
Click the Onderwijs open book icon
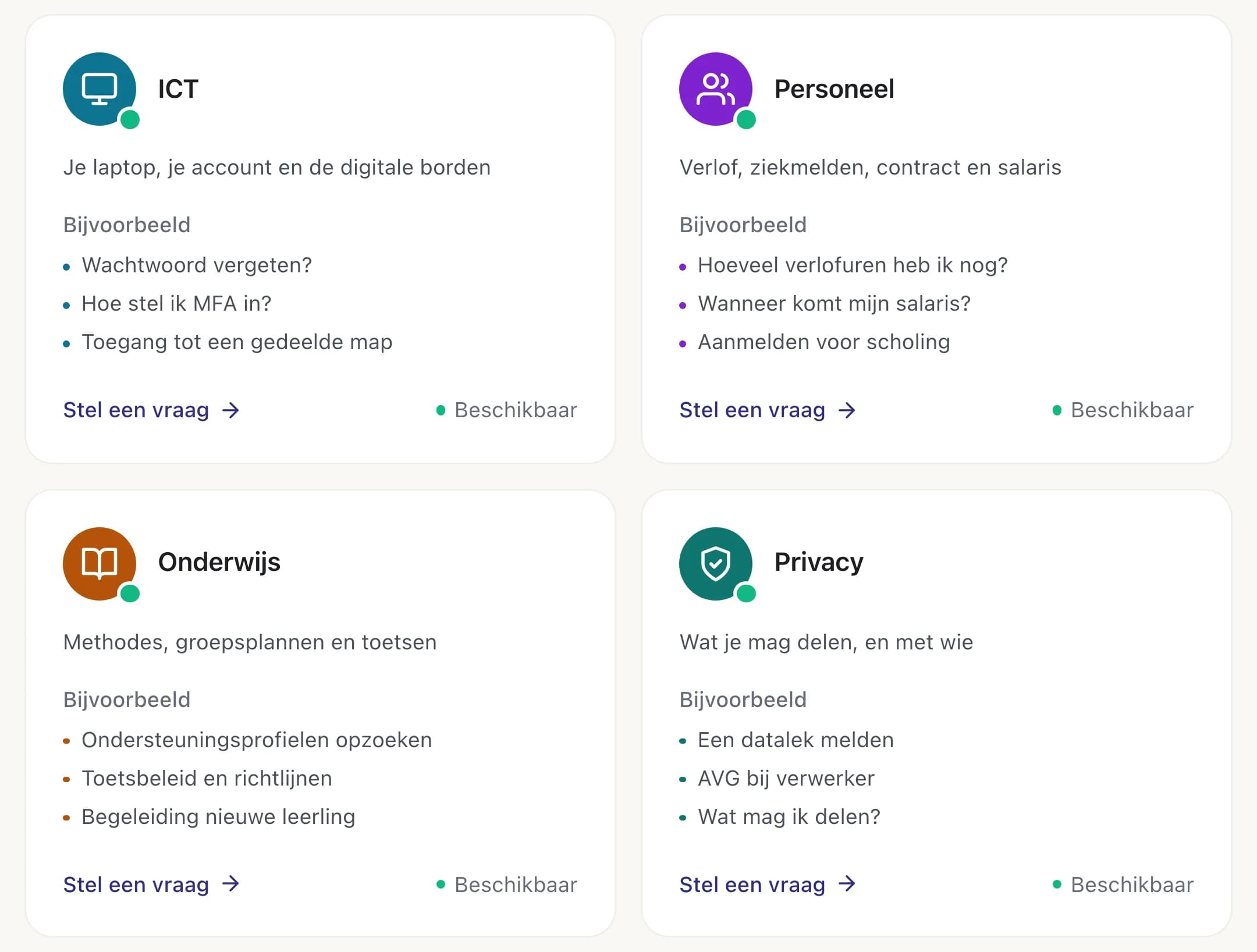[100, 563]
